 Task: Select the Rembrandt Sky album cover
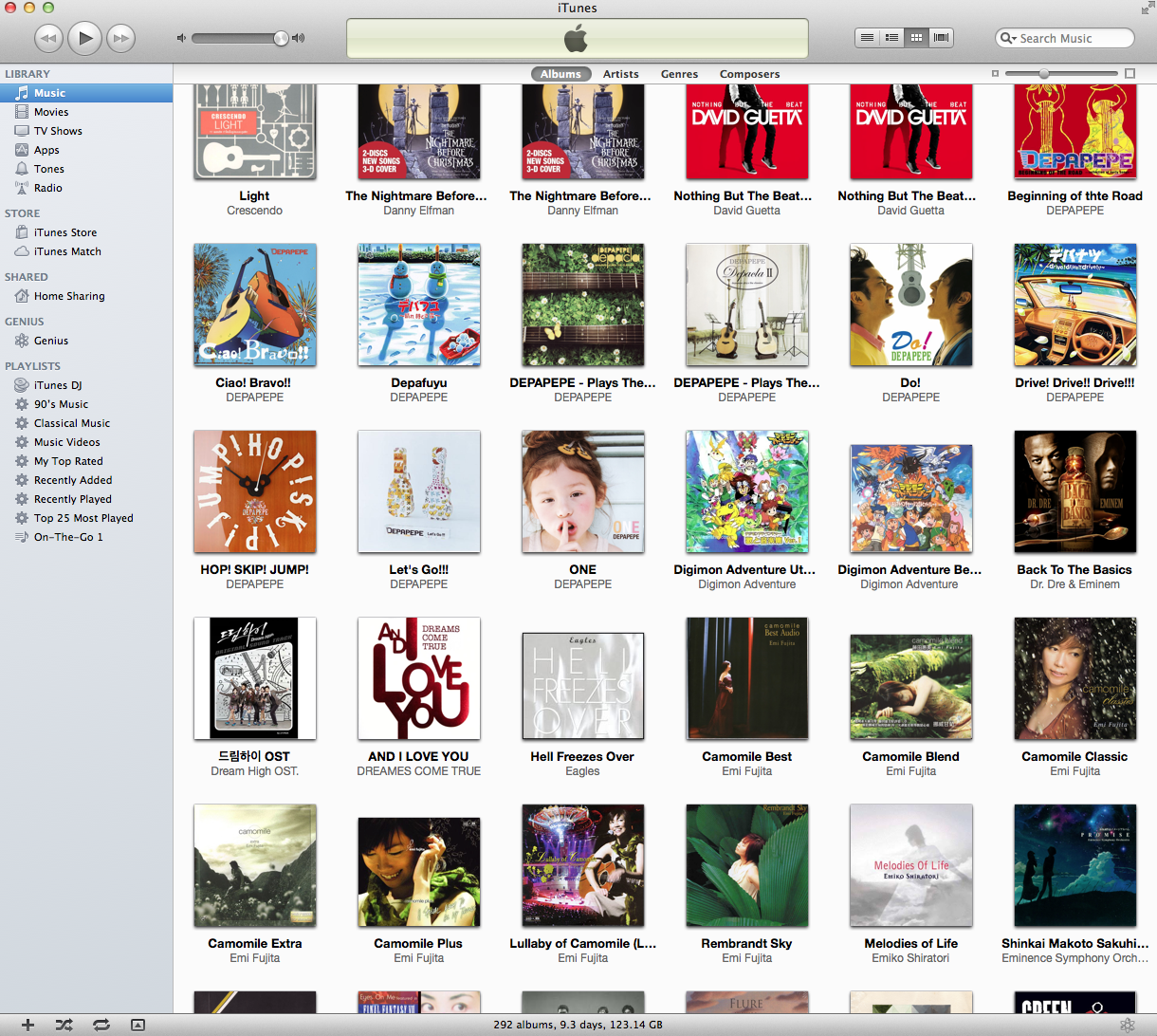click(746, 865)
